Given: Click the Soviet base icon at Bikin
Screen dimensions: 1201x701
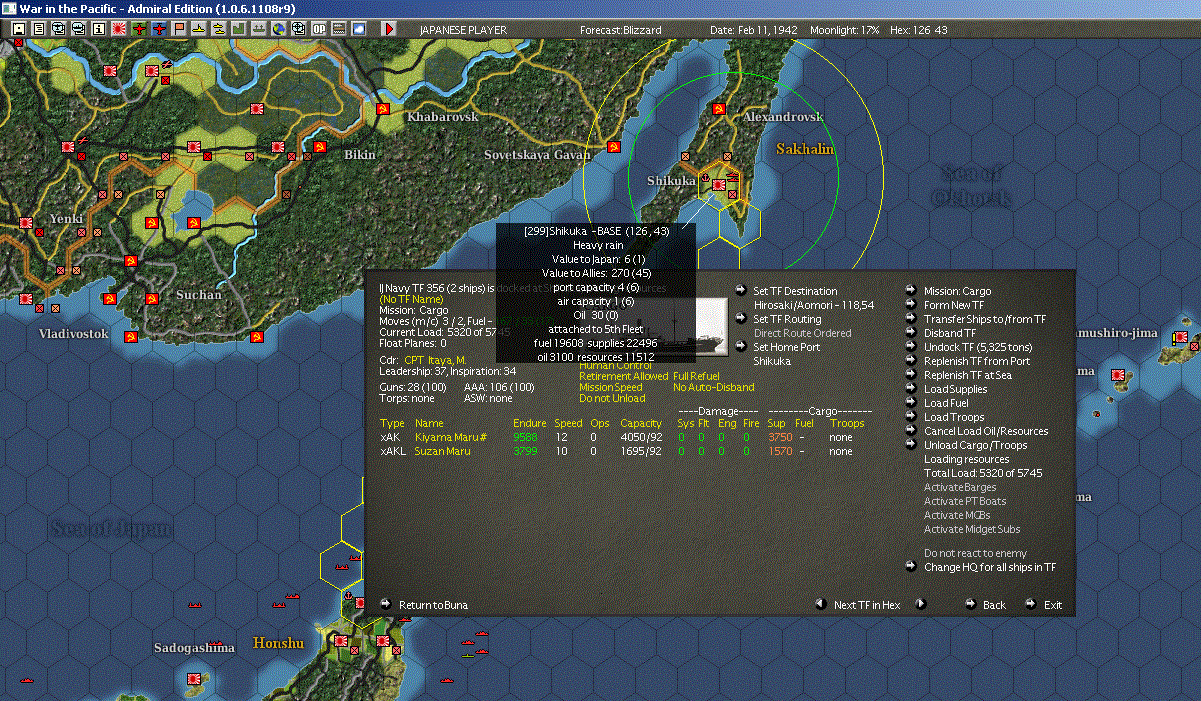Looking at the screenshot, I should 321,147.
